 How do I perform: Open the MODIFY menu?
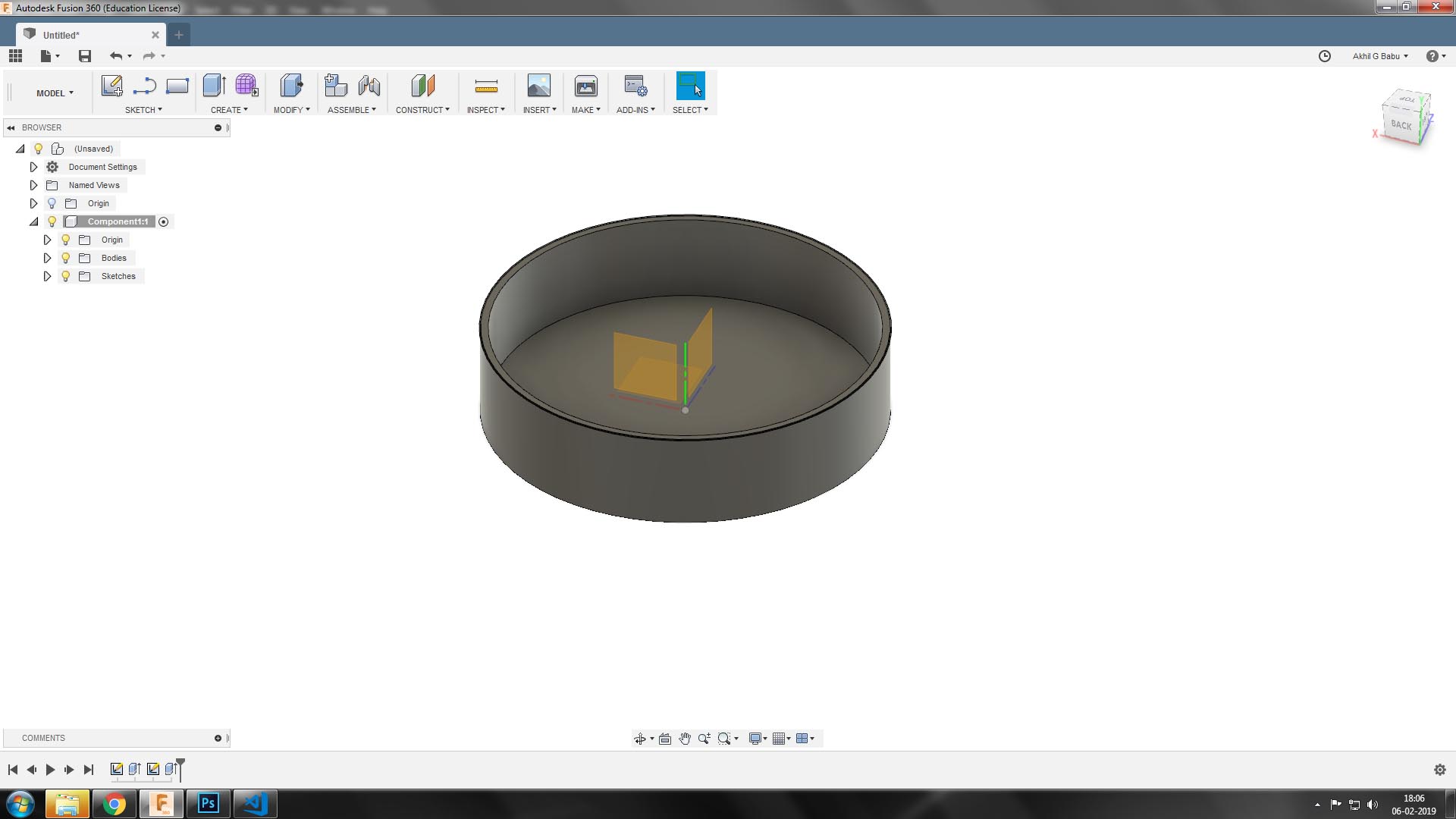pyautogui.click(x=291, y=110)
